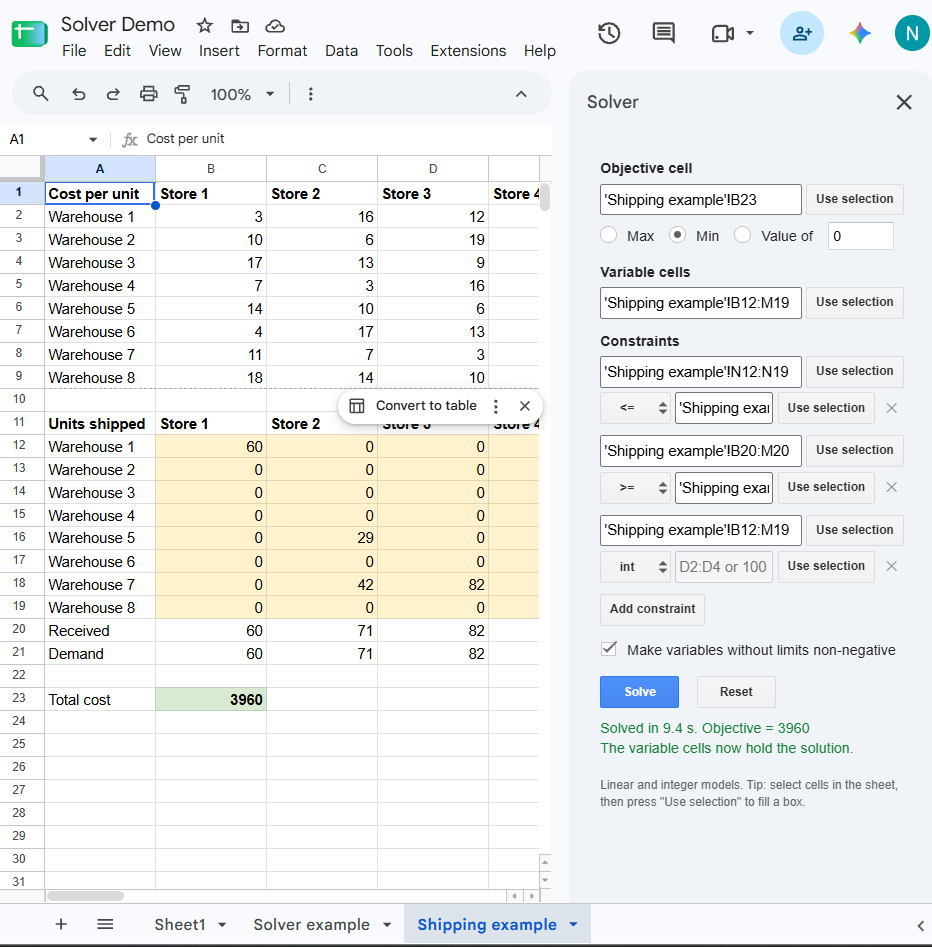Open the Insert menu
Viewport: 932px width, 947px height.
coord(219,51)
